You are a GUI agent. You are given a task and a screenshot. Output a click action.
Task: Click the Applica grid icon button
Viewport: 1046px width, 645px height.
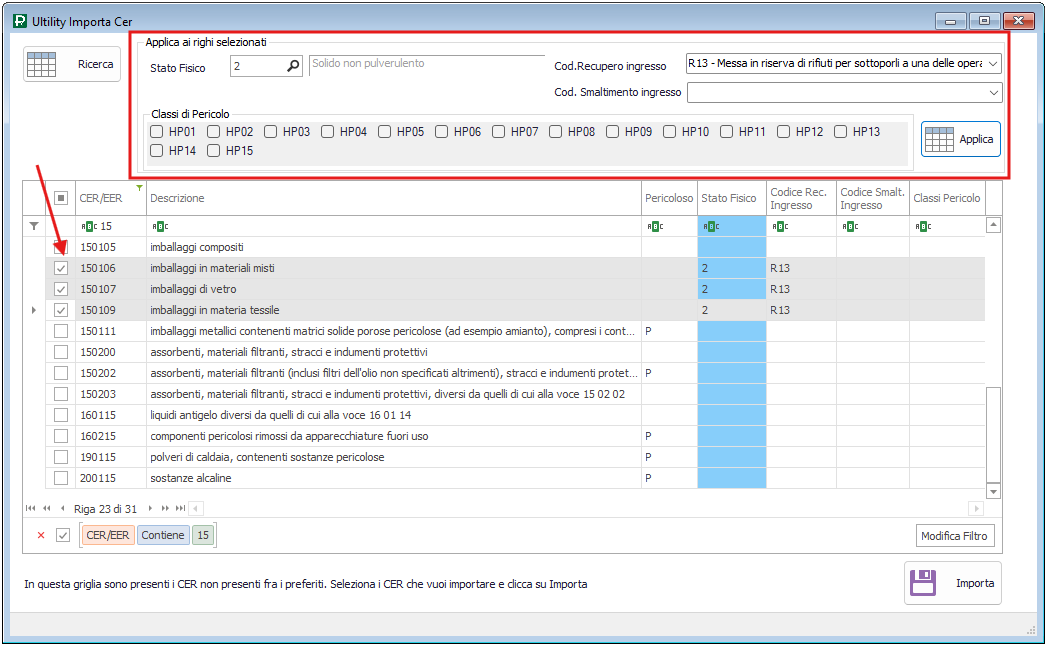939,140
